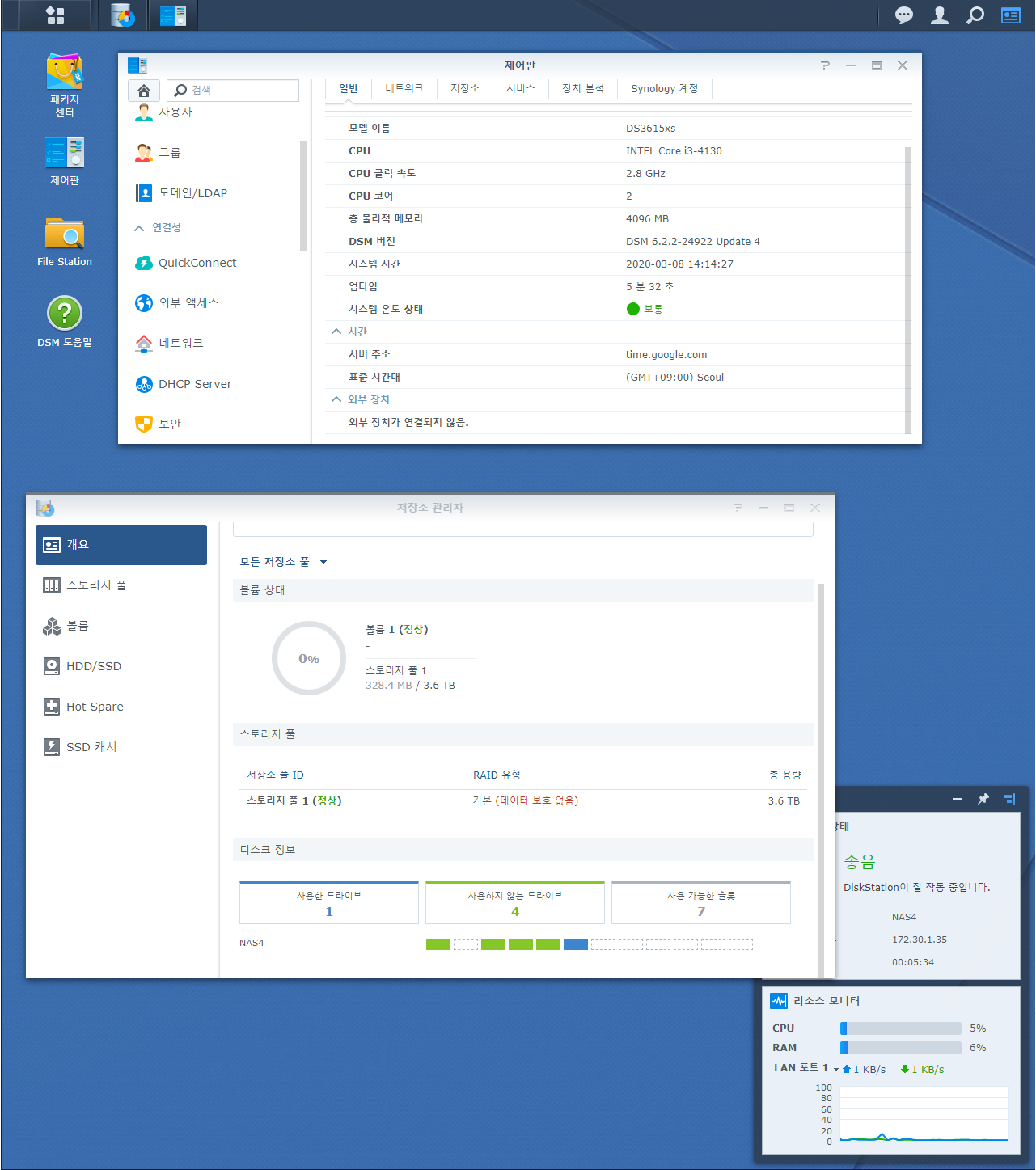The image size is (1036, 1170).
Task: Click the blue used drive slot
Action: pos(576,944)
